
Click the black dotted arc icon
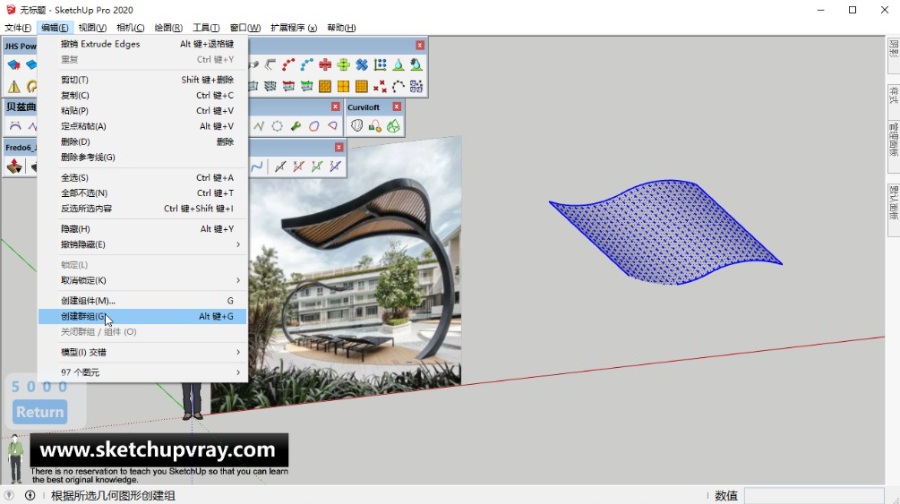coord(398,86)
